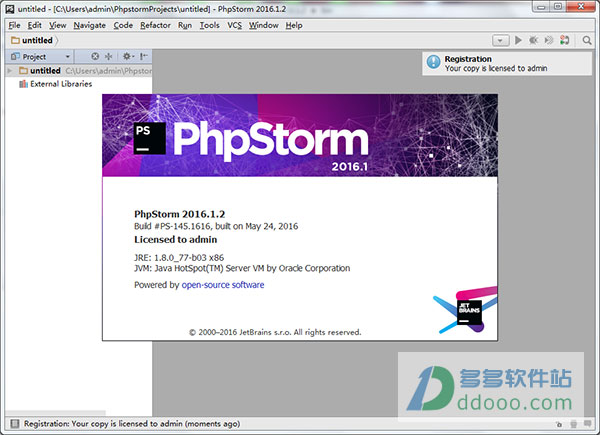Open the View menu

(57, 25)
